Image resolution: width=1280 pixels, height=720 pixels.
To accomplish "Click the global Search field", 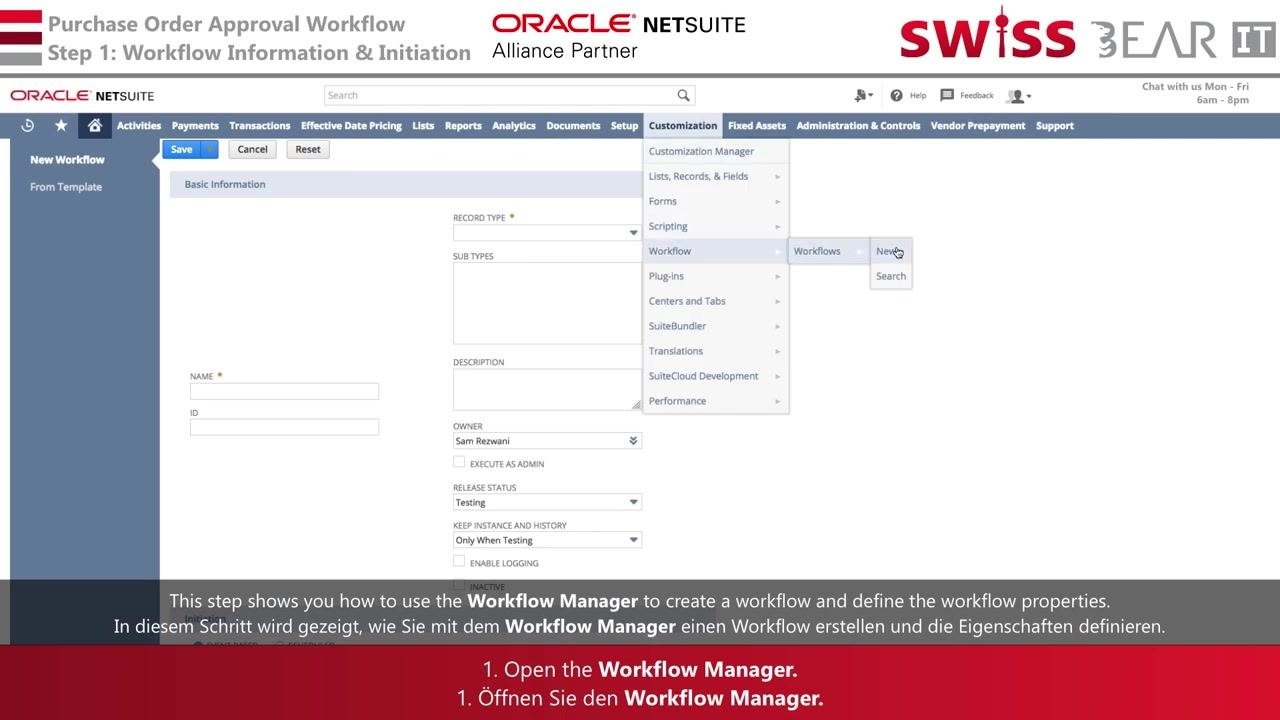I will pos(501,95).
